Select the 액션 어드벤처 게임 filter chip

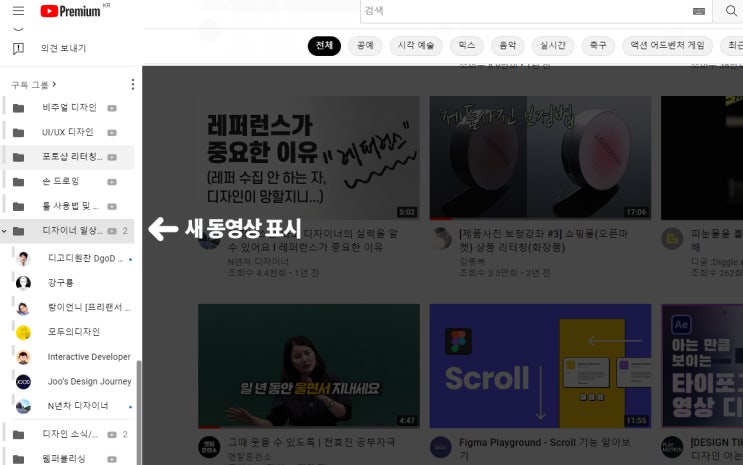click(x=667, y=46)
